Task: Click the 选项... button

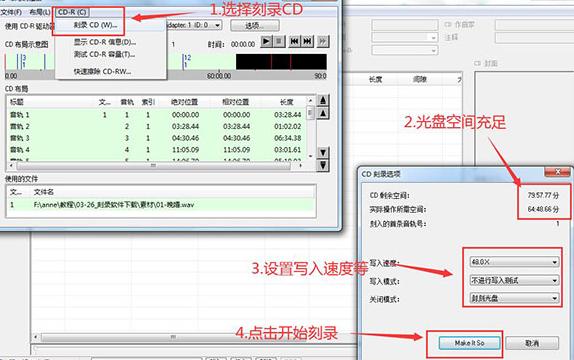Action: [255, 25]
